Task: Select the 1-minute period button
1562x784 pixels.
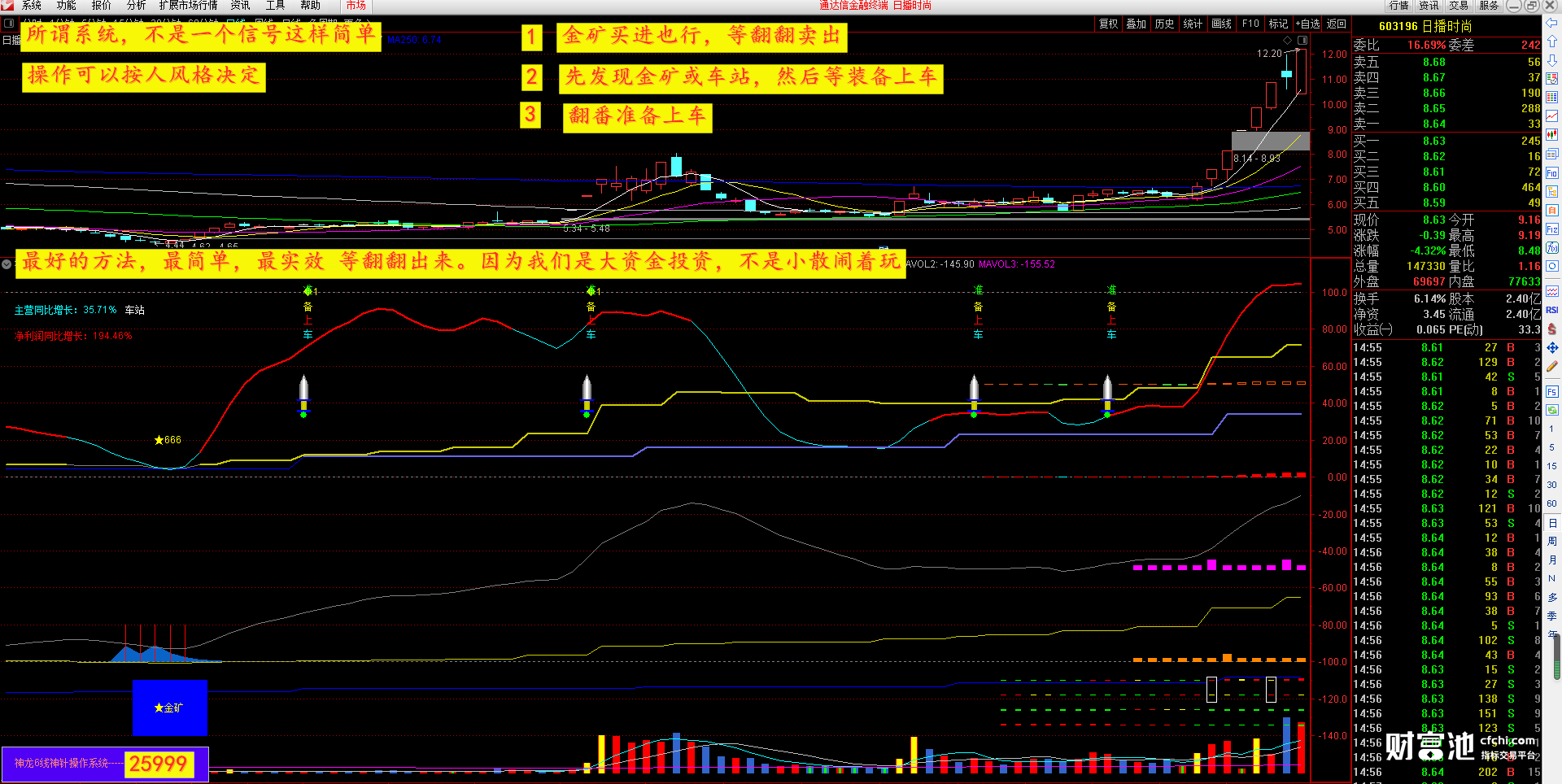Action: [1552, 429]
